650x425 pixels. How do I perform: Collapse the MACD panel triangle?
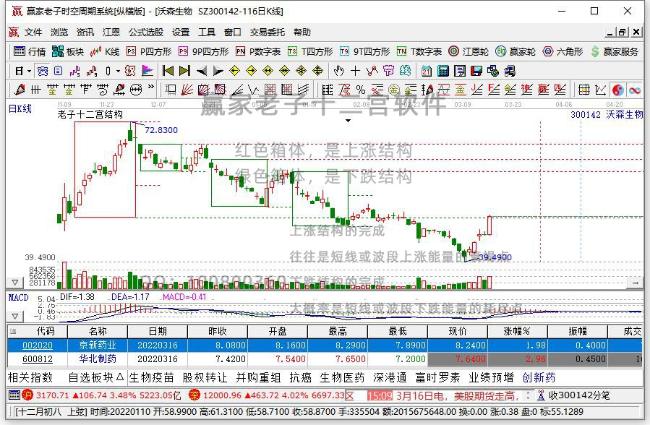(x=15, y=316)
